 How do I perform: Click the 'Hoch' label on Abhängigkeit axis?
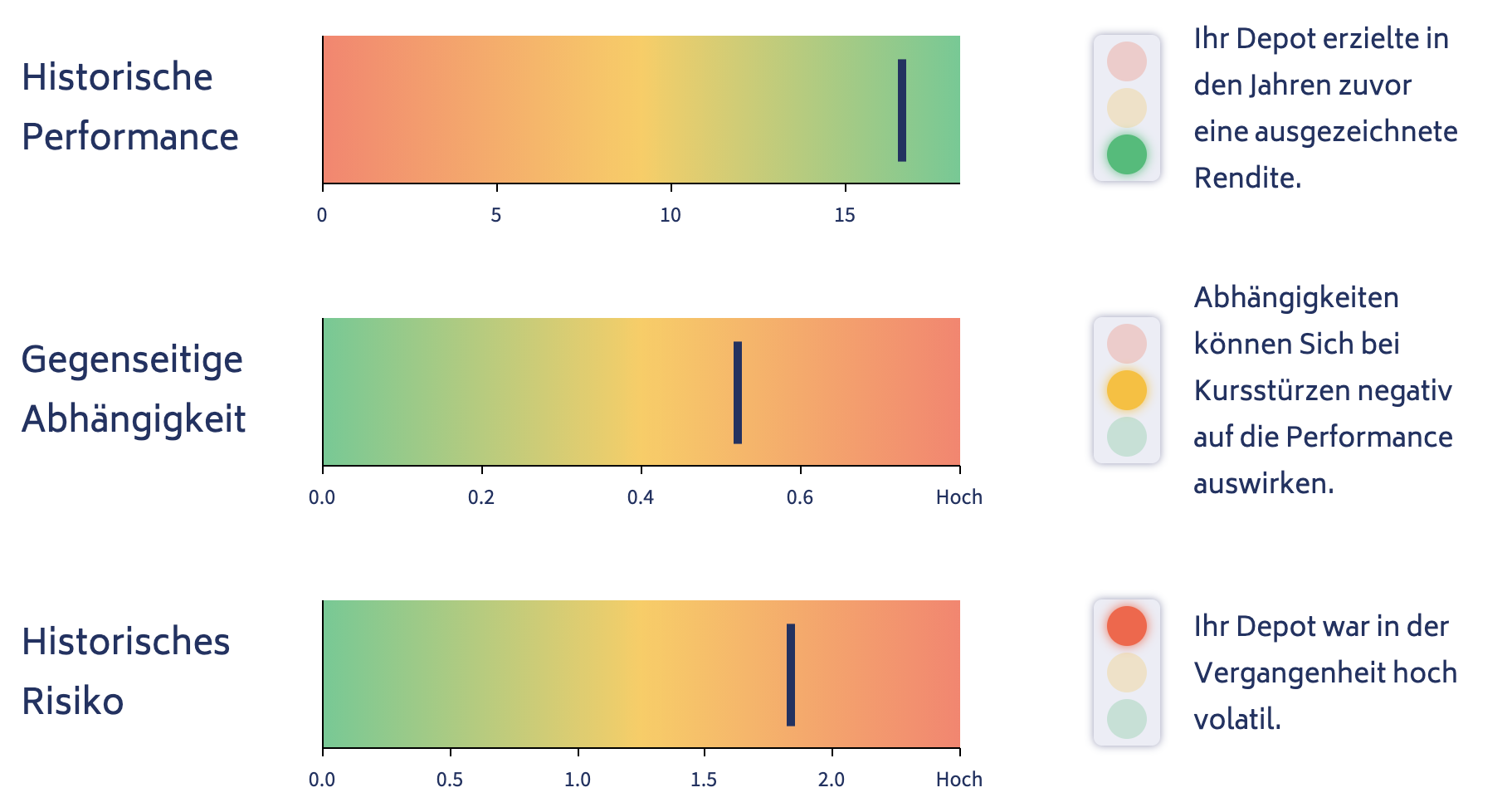959,497
